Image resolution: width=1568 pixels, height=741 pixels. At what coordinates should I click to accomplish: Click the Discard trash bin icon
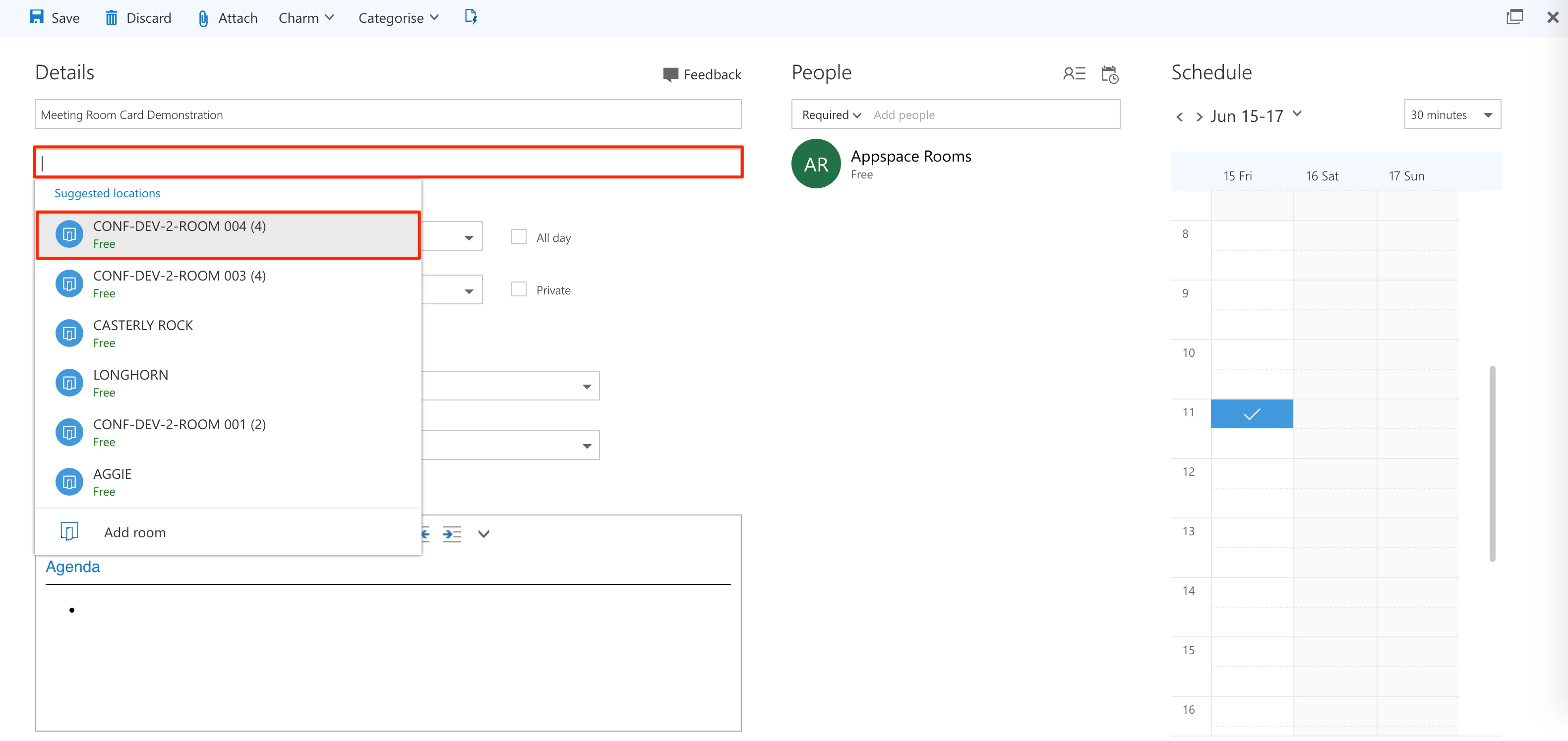click(x=112, y=18)
